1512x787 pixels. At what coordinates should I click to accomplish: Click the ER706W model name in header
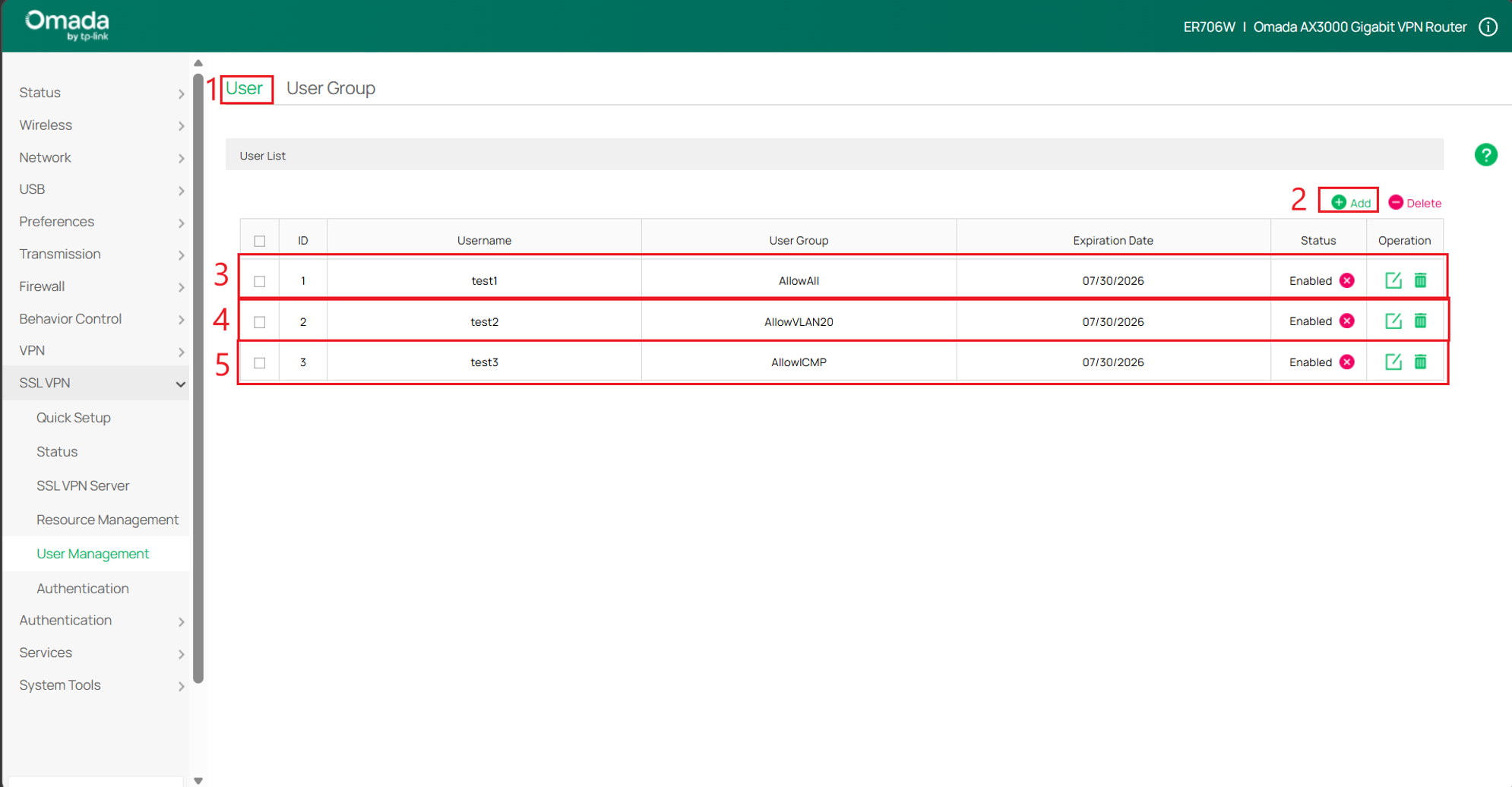pos(1209,27)
